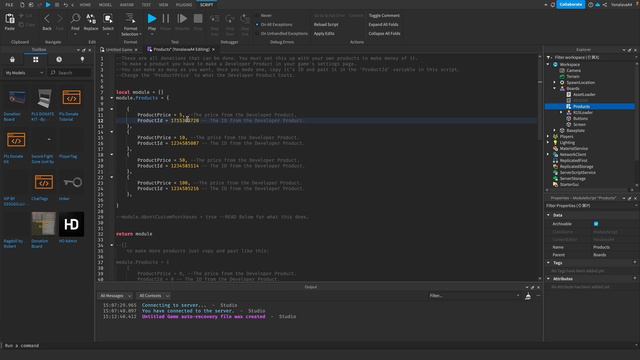This screenshot has height=360, width=640.
Task: Switch to the PLUGINS ribbon tab
Action: (184, 4)
